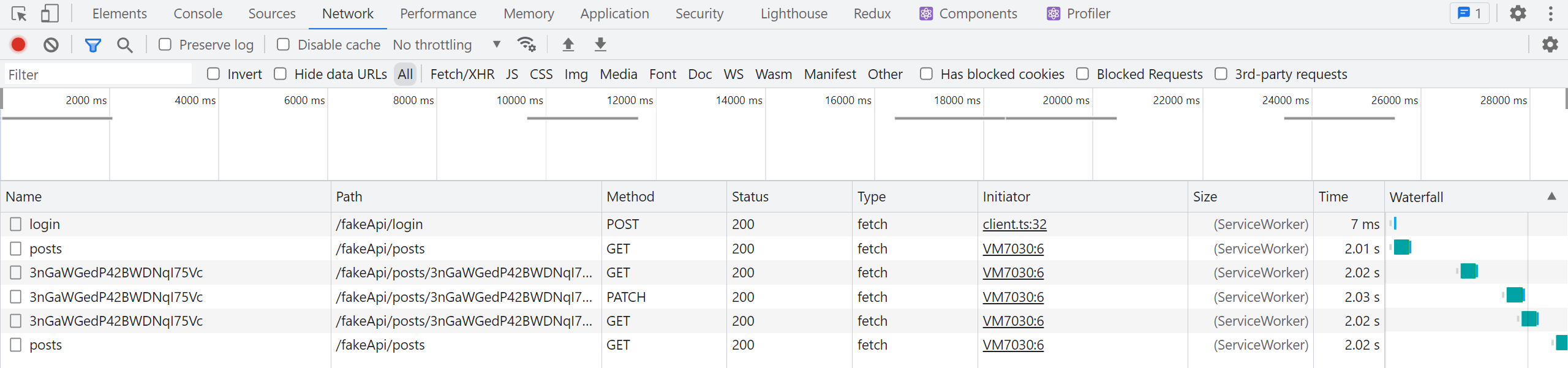Open the No throttling dropdown
Screen dimensions: 1568x368
(x=447, y=45)
